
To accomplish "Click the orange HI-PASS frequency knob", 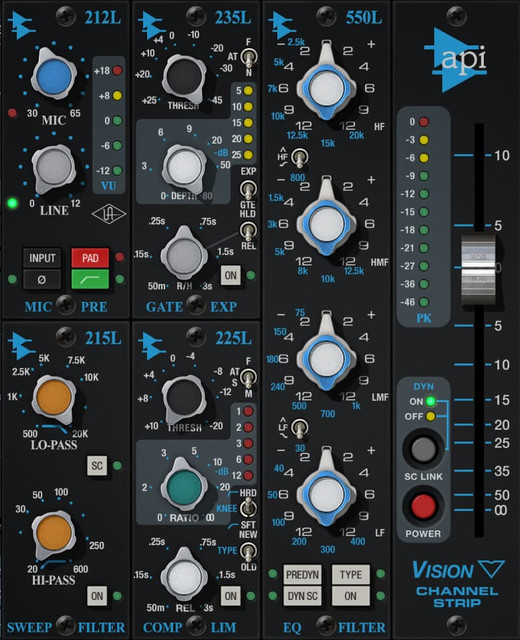I will [x=53, y=533].
